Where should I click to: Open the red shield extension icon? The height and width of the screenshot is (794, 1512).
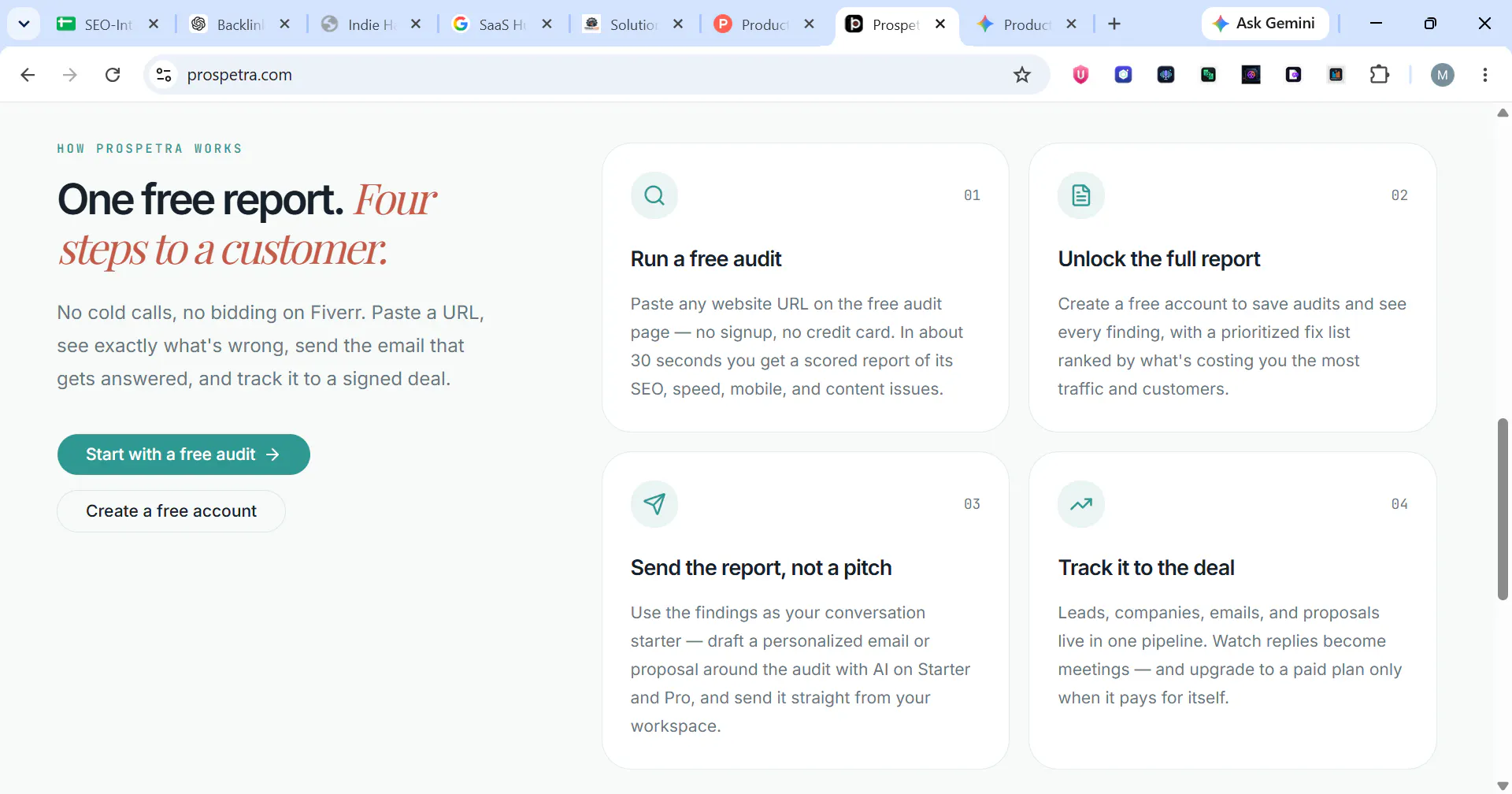click(x=1080, y=75)
